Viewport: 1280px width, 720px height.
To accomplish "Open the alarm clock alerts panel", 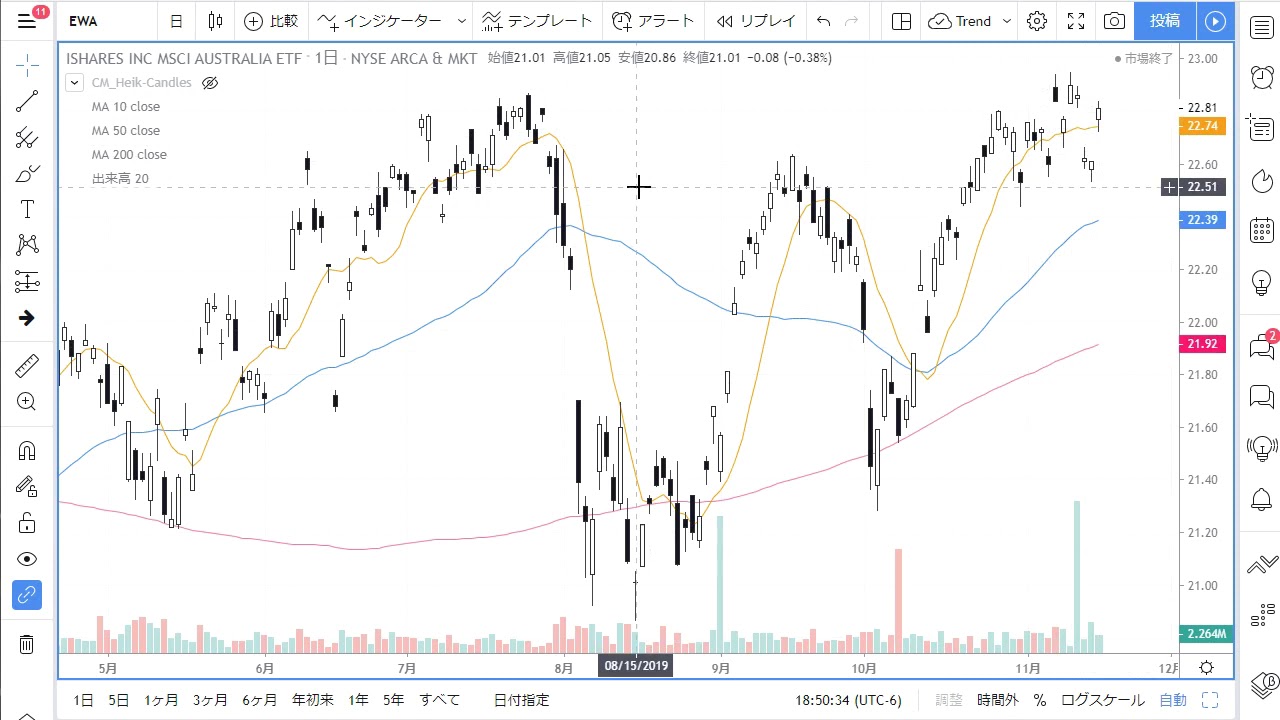I will (x=1262, y=77).
